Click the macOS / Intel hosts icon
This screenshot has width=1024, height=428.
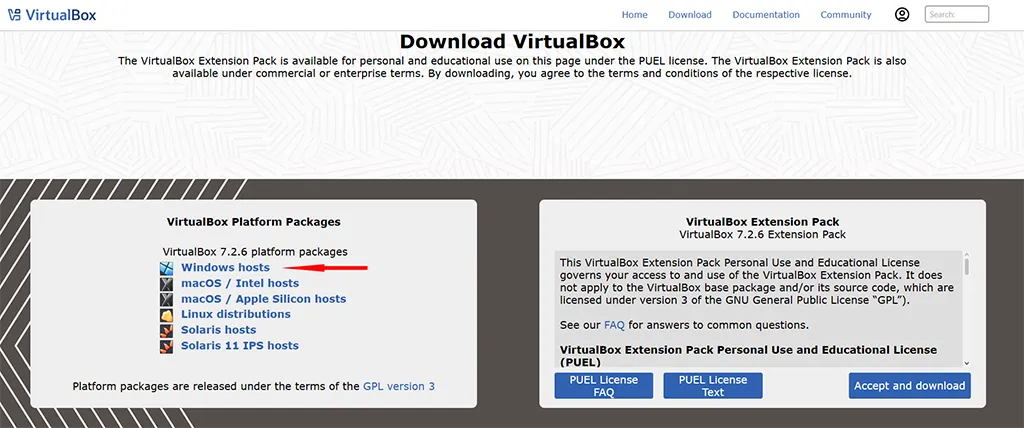click(x=167, y=283)
